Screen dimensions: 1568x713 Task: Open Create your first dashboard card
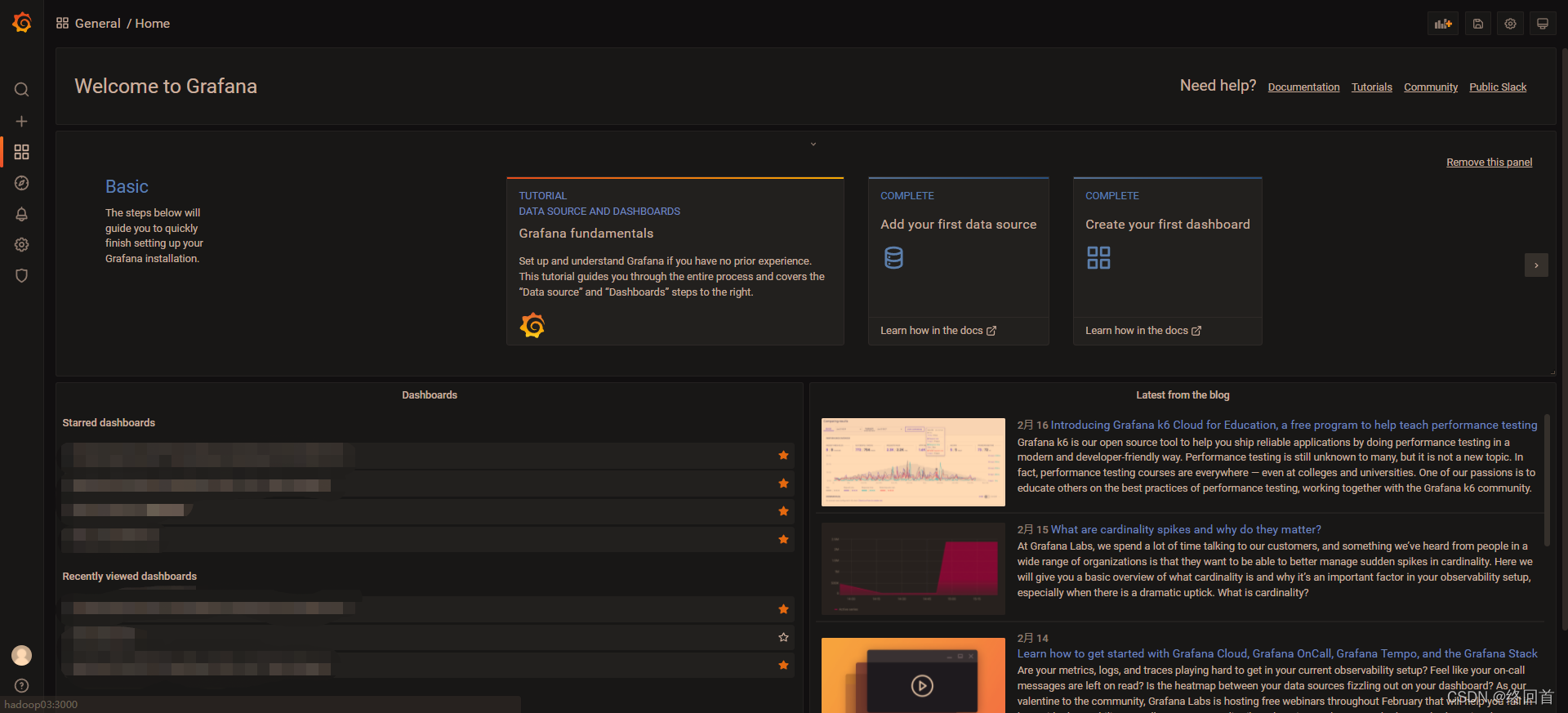coord(1168,261)
